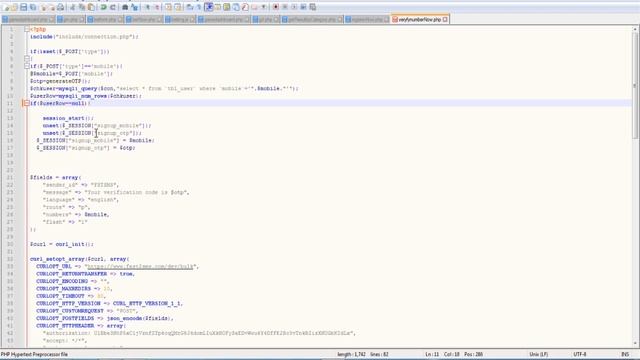
Task: Click the Ln : 11 status entry
Action: (x=432, y=354)
